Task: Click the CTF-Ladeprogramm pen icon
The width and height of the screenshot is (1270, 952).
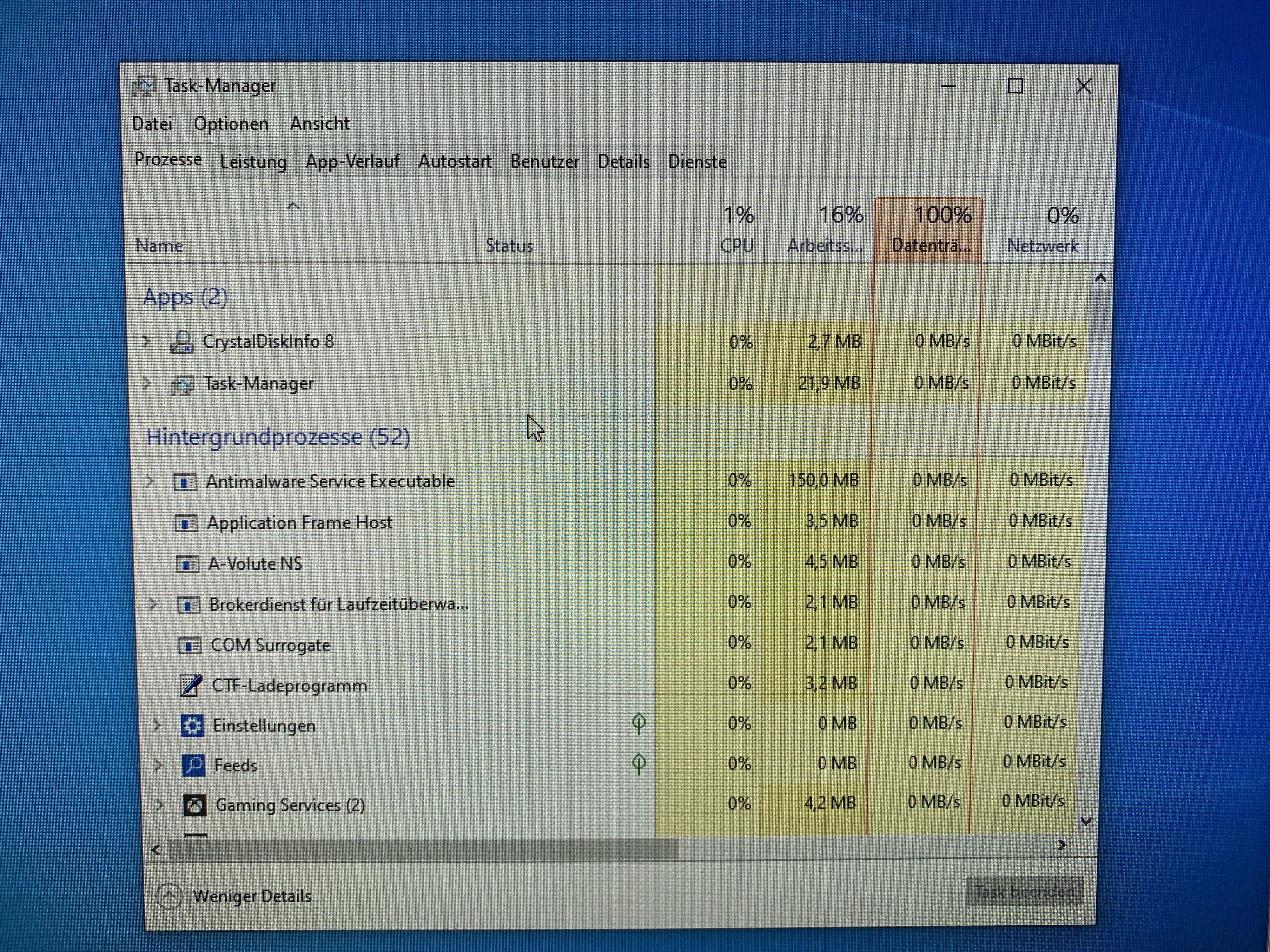Action: (190, 685)
